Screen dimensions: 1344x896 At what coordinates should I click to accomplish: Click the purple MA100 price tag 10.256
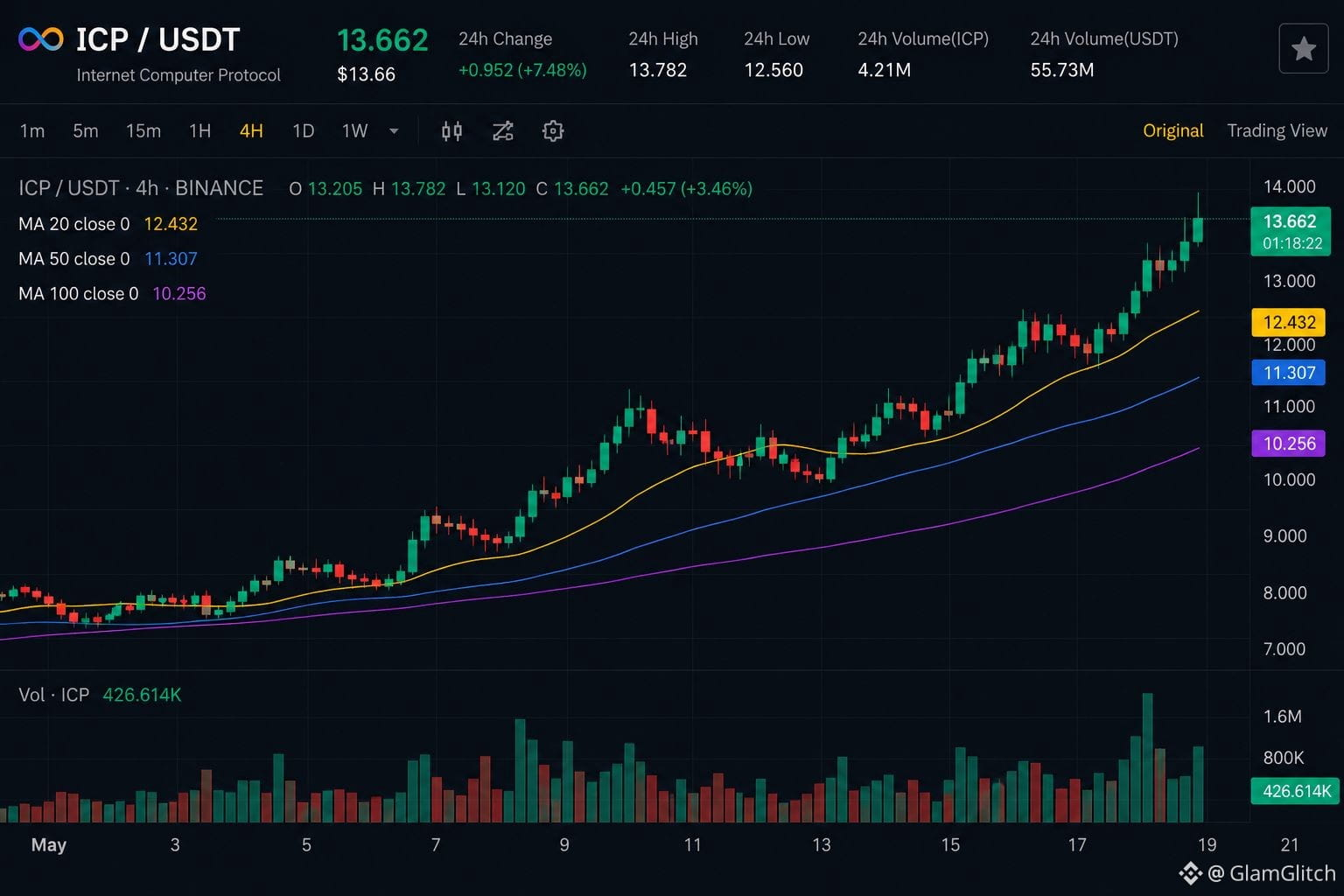point(1289,444)
